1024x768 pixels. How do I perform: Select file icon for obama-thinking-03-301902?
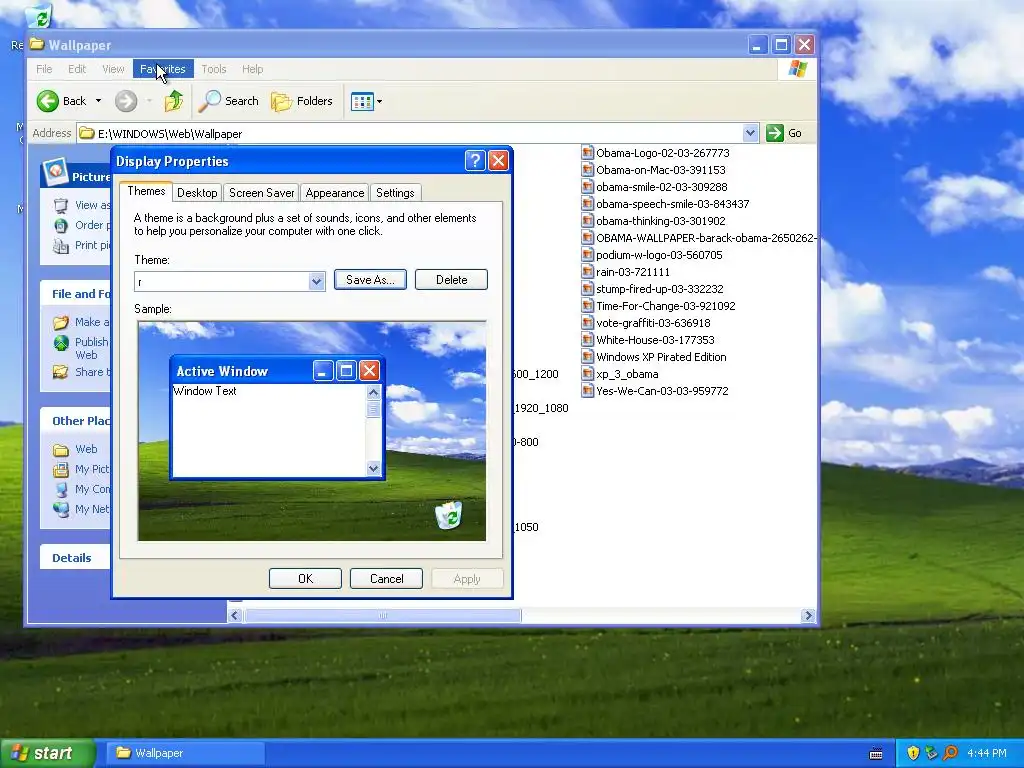point(587,221)
